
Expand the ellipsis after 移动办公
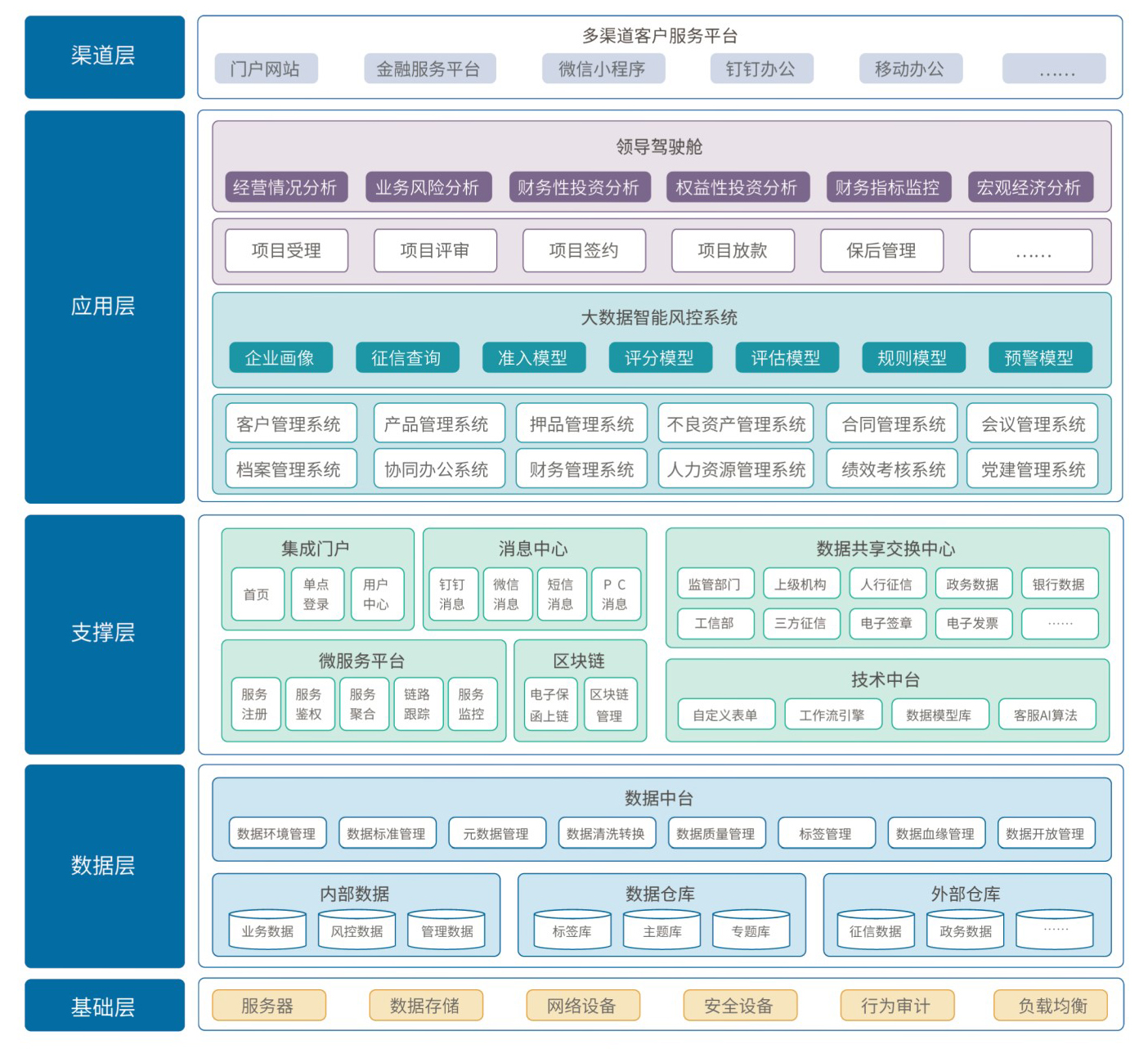tap(1054, 69)
